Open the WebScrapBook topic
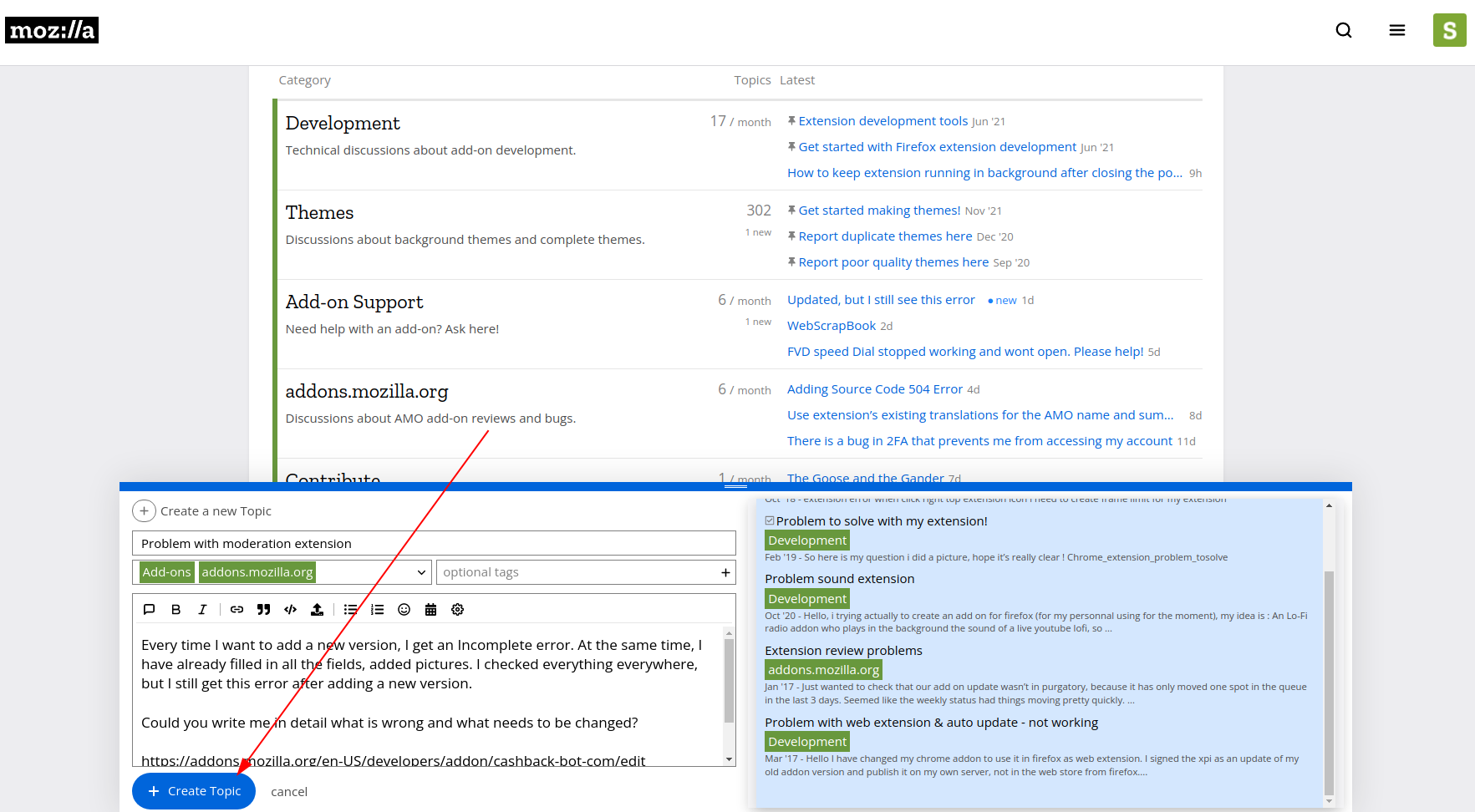 click(x=832, y=326)
